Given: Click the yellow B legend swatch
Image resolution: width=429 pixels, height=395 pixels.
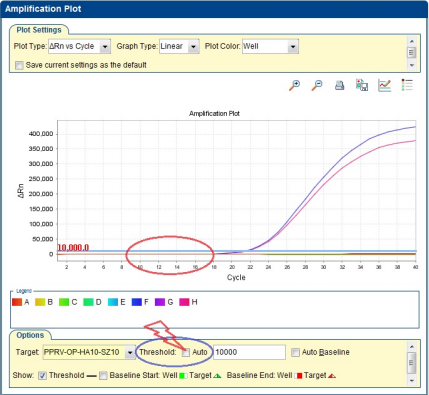Looking at the screenshot, I should click(40, 302).
